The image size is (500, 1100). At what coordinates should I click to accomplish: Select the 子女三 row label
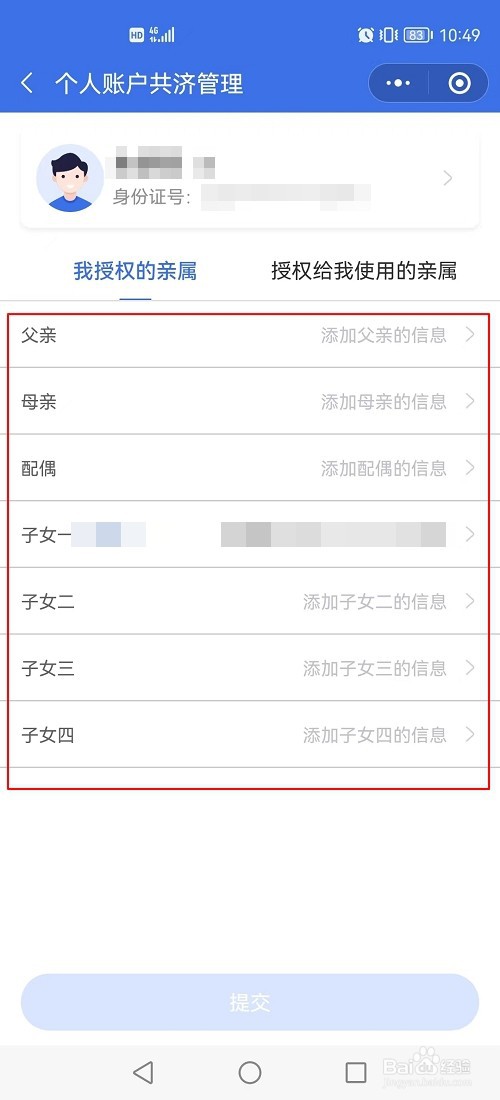pyautogui.click(x=48, y=668)
